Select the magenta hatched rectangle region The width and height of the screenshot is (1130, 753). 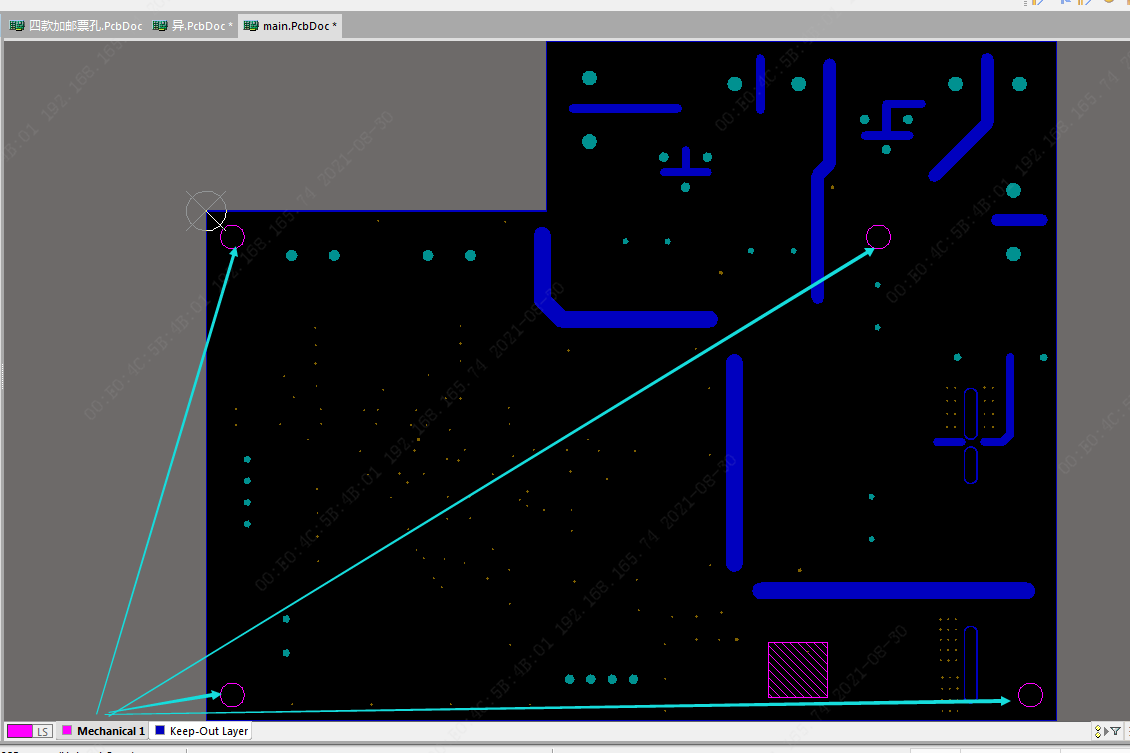click(x=797, y=669)
